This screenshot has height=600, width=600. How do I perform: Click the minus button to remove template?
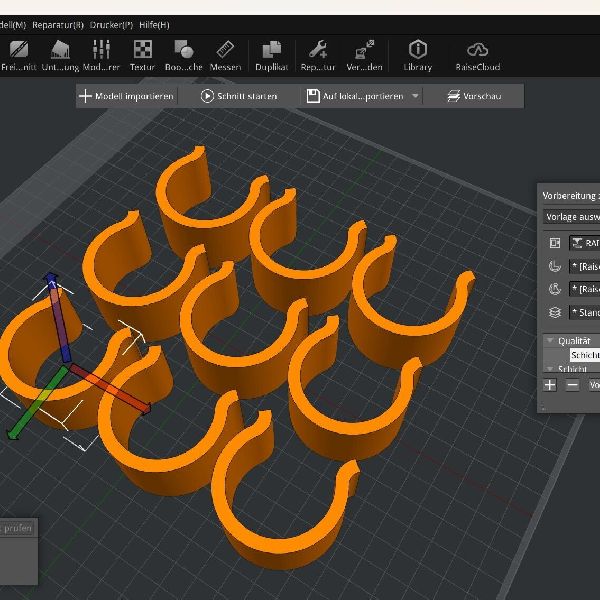572,385
